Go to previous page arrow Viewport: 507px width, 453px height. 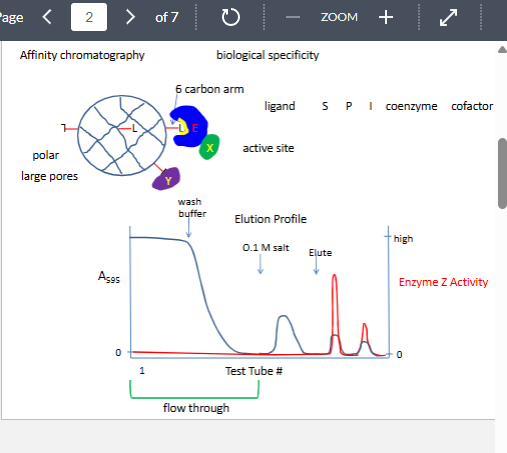point(47,17)
